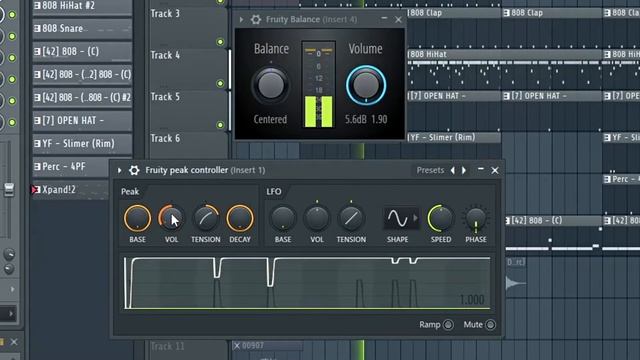Toggle mute LED next to 808 HiHat #2
The width and height of the screenshot is (640, 360).
click(x=12, y=15)
